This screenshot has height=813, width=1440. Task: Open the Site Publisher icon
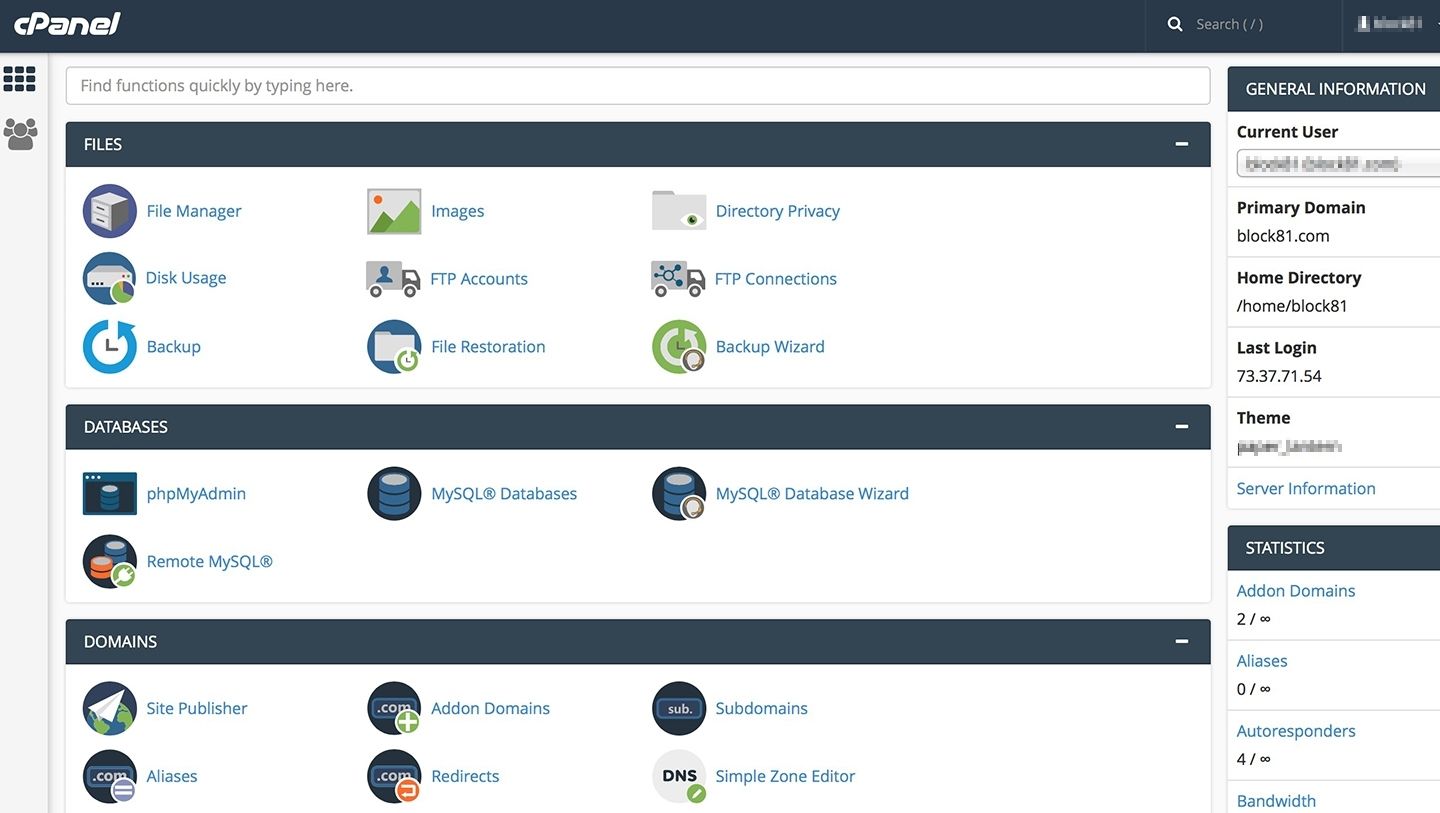coord(109,708)
